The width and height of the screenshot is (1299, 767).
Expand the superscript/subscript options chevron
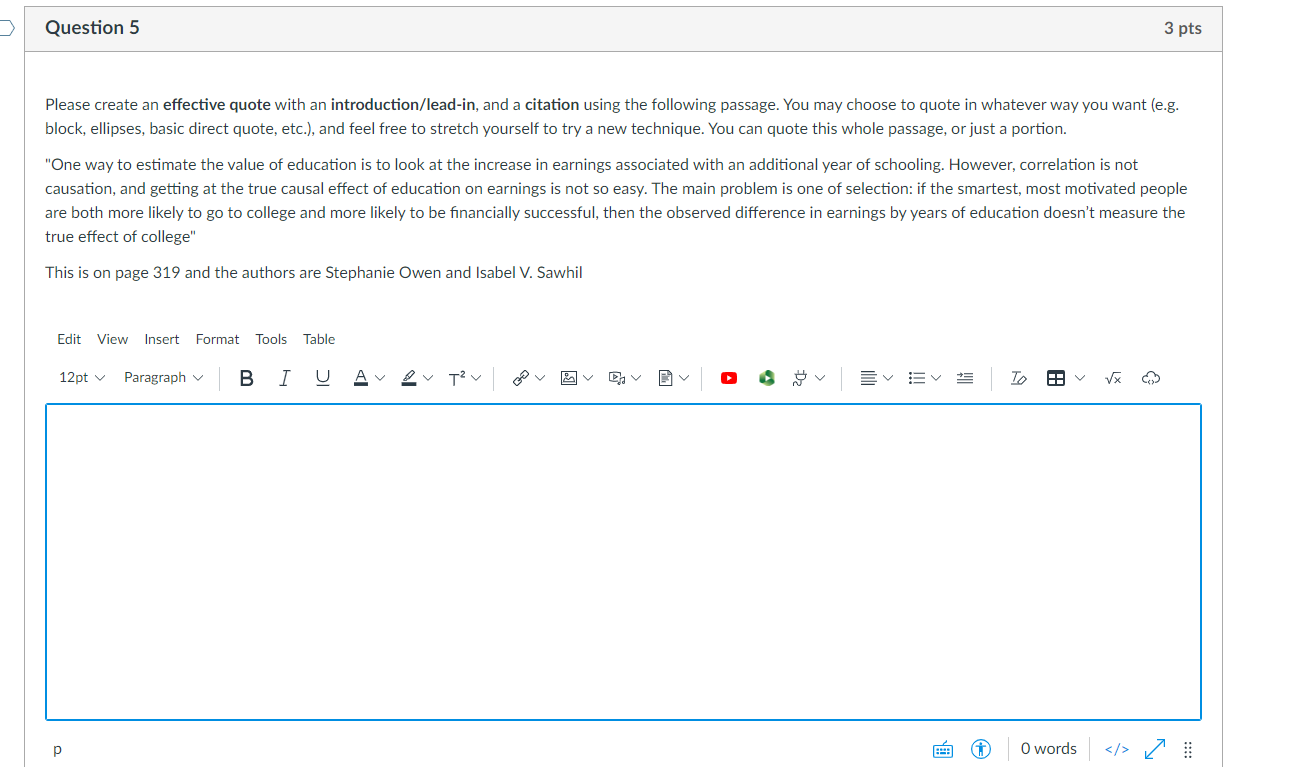pos(476,378)
